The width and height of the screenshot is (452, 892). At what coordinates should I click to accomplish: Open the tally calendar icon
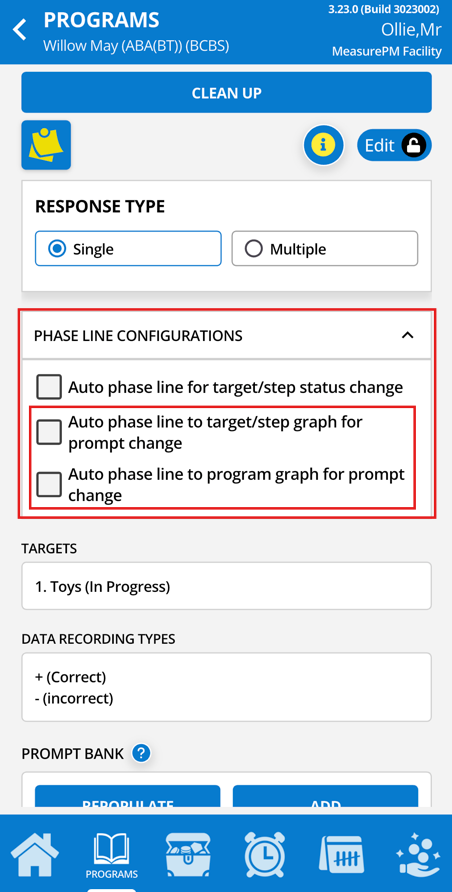tap(341, 854)
